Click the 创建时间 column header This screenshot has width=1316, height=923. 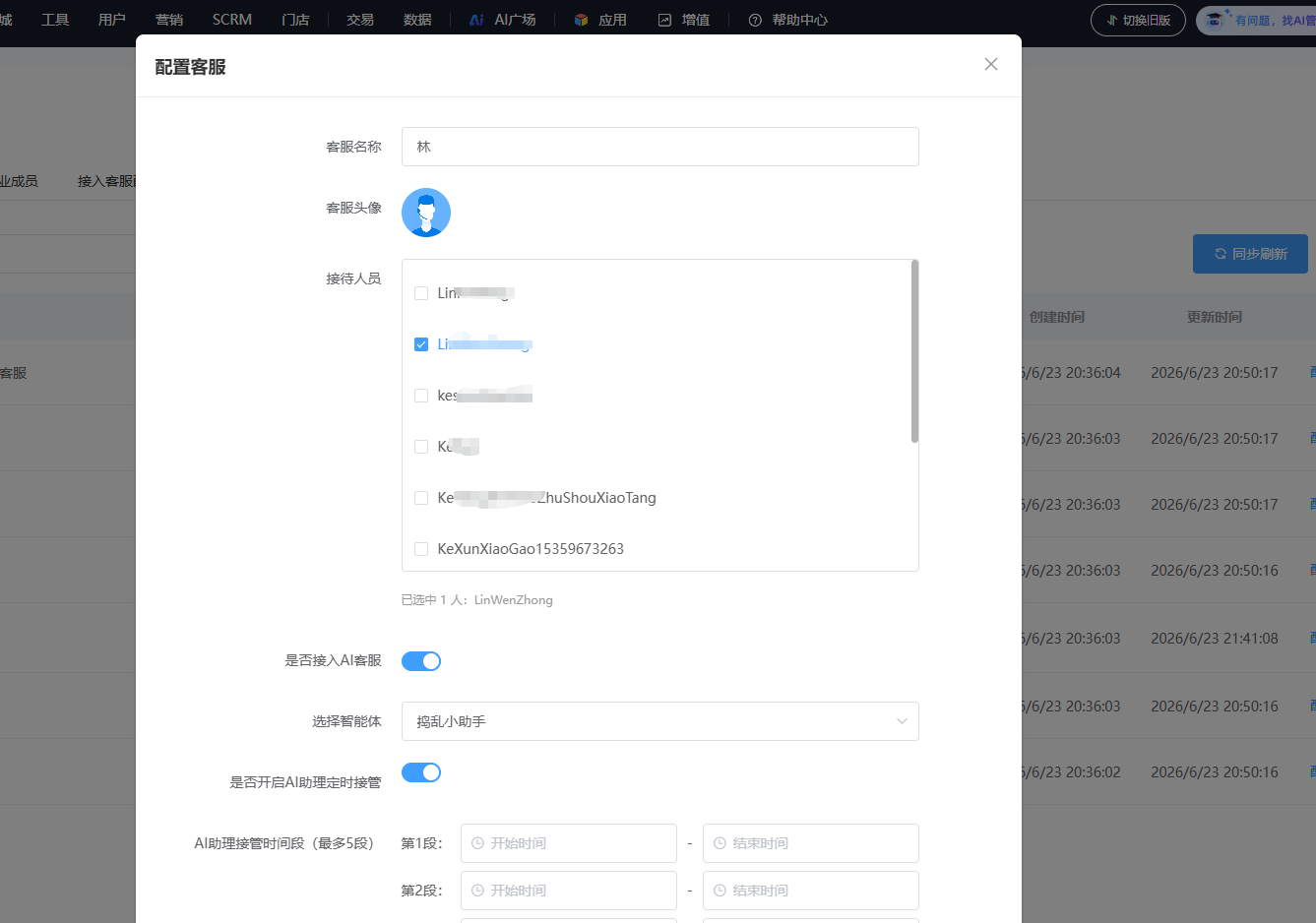(1057, 317)
